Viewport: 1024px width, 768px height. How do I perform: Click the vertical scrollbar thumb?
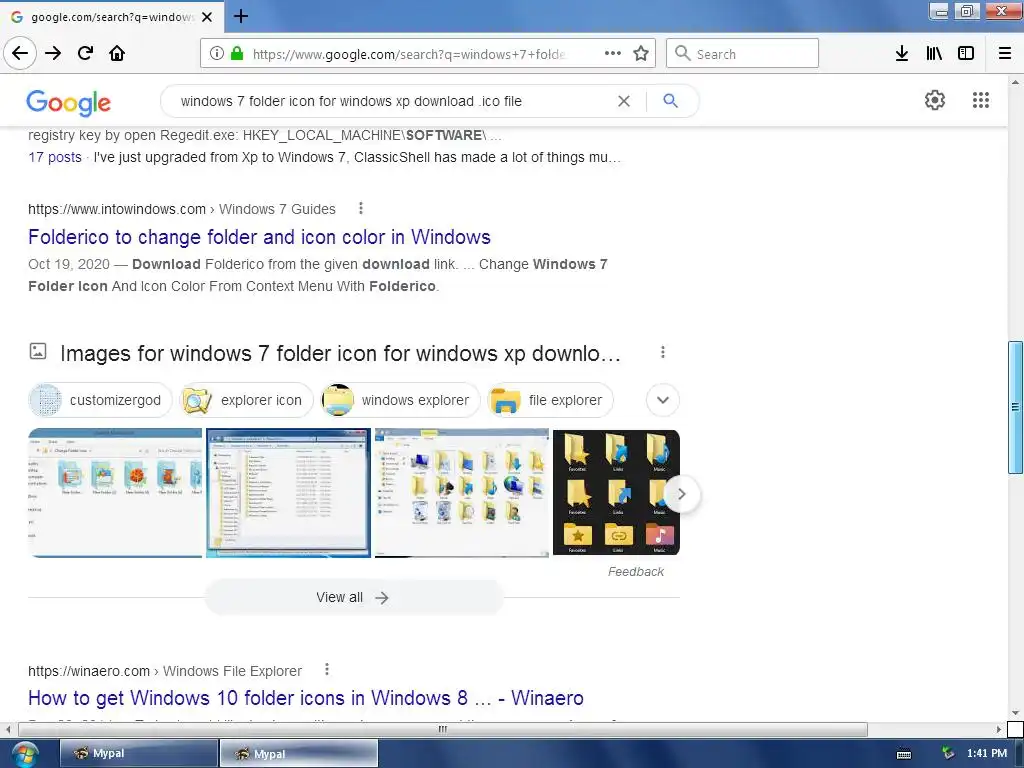tap(1015, 407)
